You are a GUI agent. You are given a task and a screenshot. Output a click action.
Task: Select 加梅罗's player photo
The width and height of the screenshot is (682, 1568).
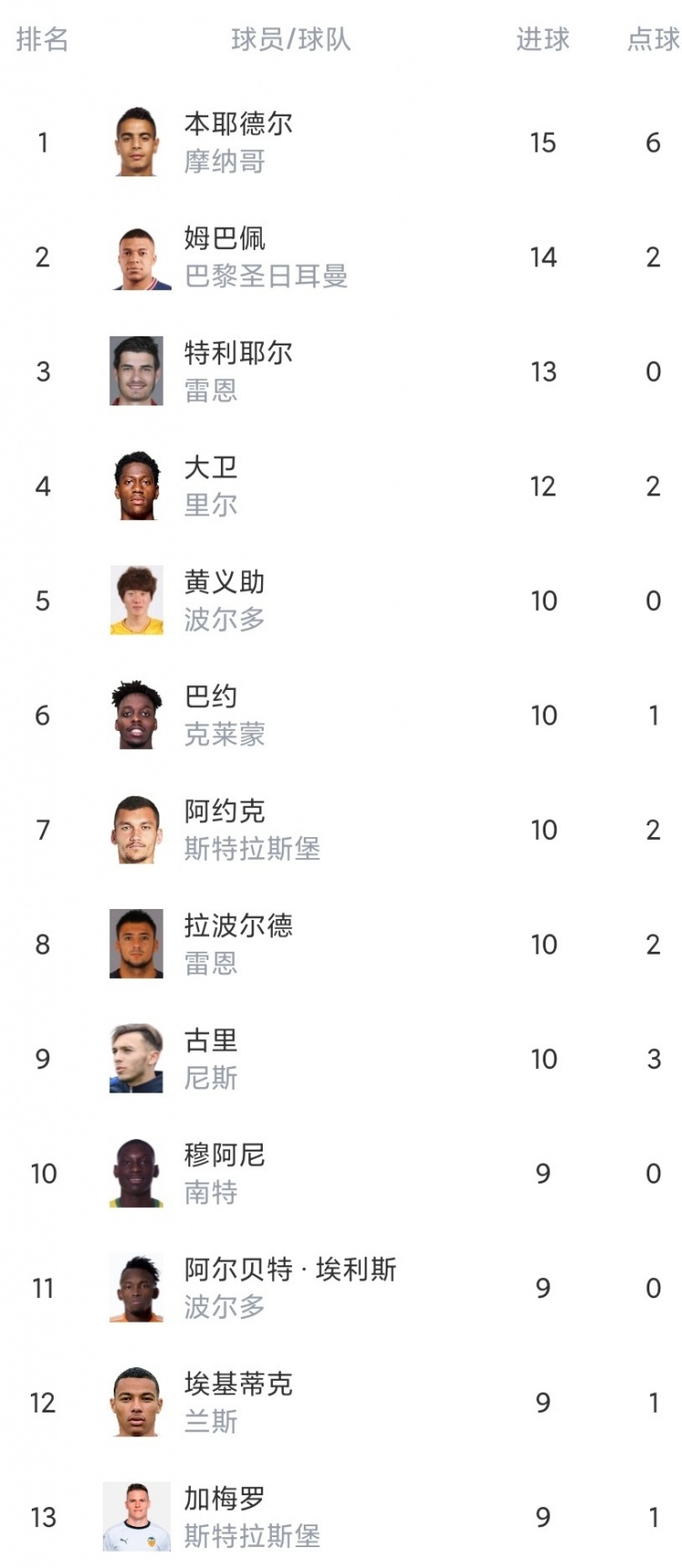136,1516
